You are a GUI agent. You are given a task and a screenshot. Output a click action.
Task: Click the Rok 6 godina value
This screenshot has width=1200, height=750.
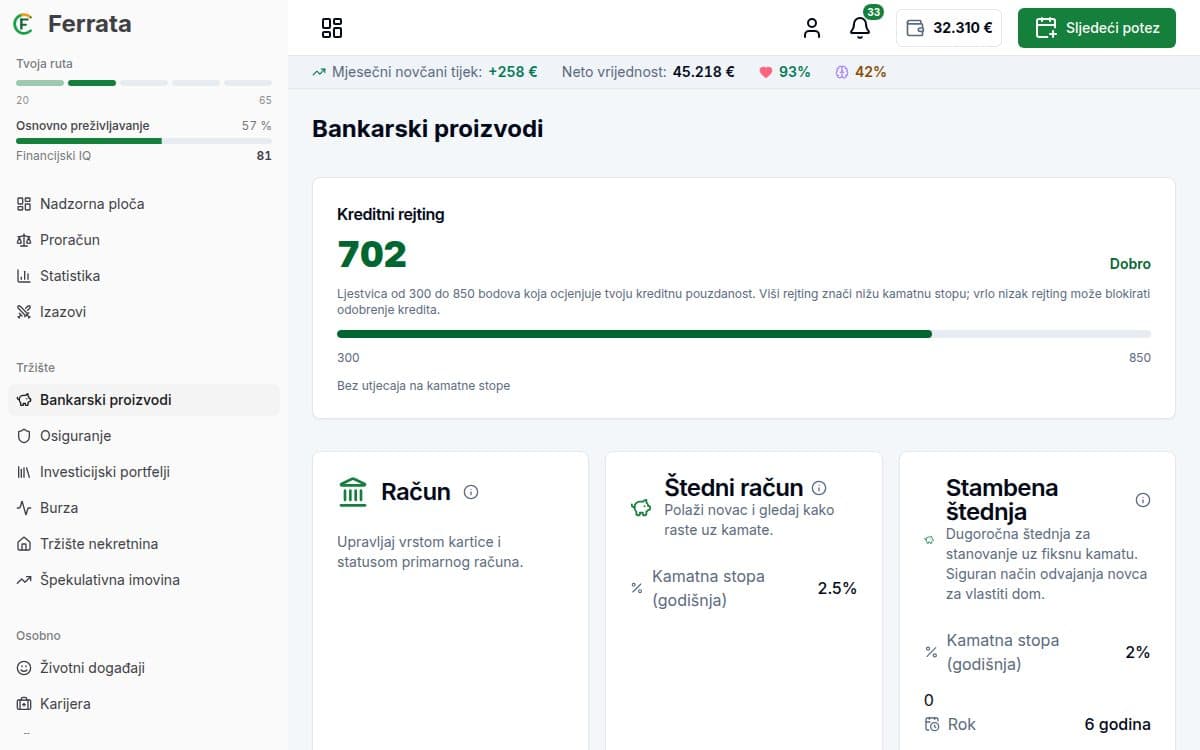[1118, 724]
